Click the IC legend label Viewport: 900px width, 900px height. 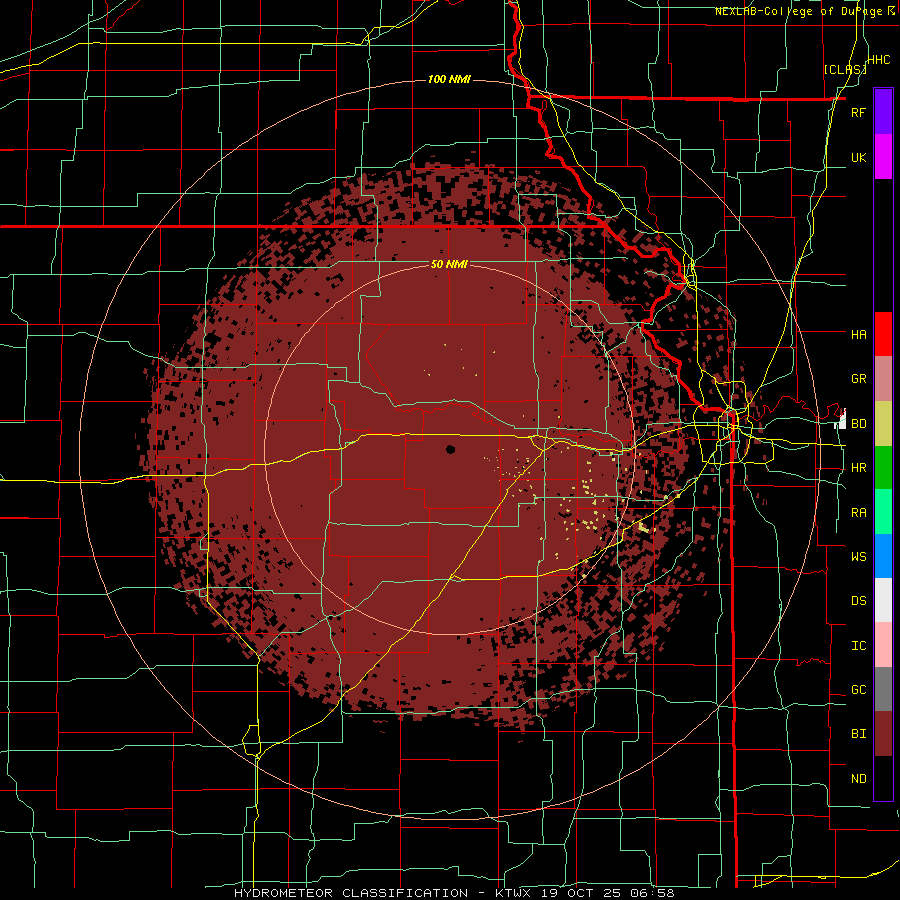click(x=858, y=646)
